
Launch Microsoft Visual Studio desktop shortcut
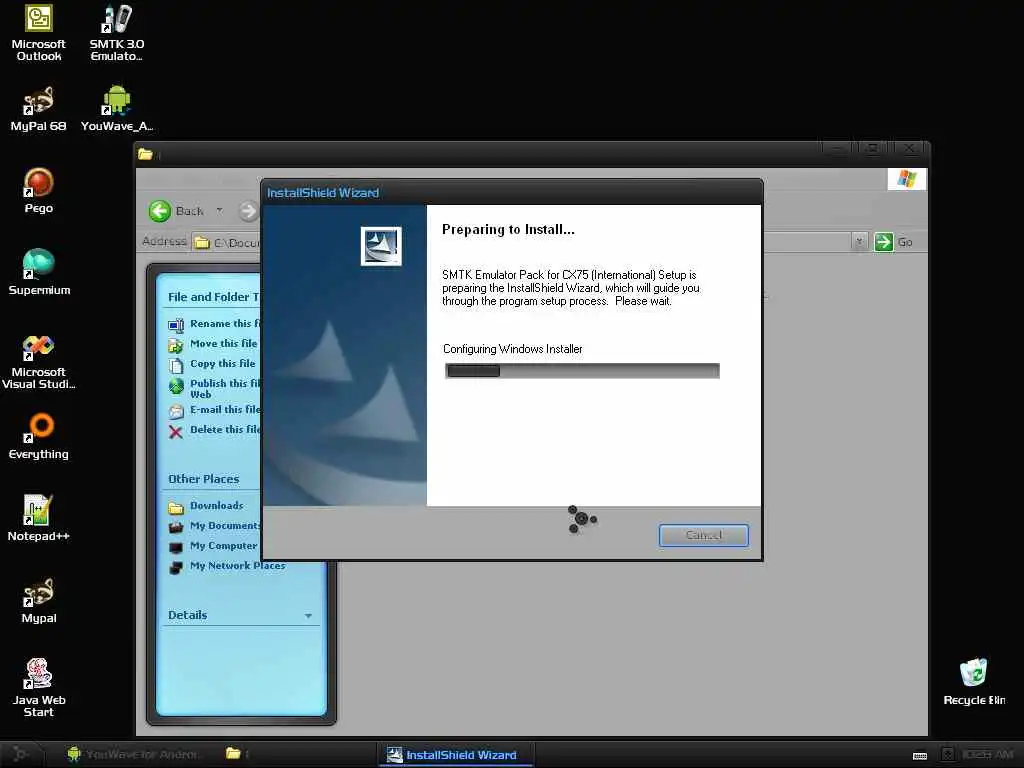pos(39,361)
